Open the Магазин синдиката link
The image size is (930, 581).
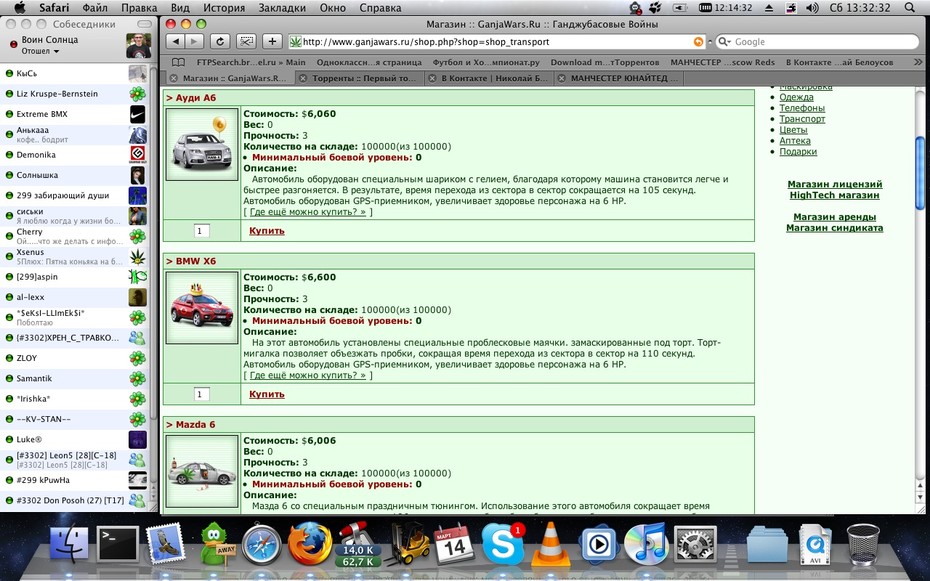point(835,228)
